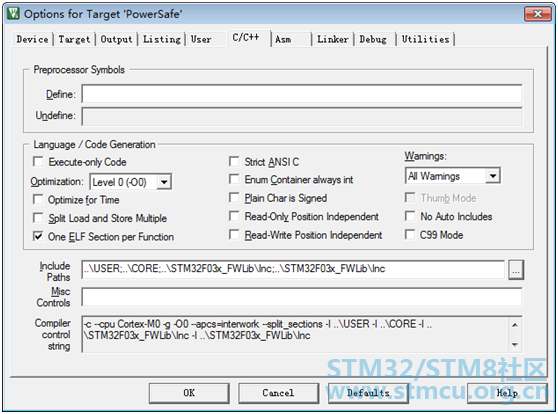Screen dimensions: 558x414
Task: Click the Compiler control string box
Action: click(x=302, y=334)
